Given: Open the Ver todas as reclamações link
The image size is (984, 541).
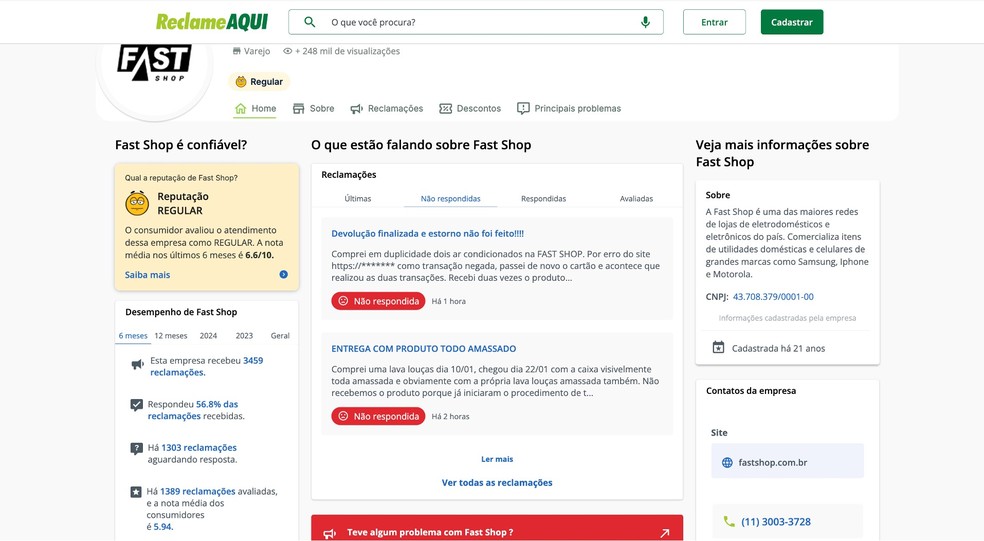Looking at the screenshot, I should click(497, 483).
